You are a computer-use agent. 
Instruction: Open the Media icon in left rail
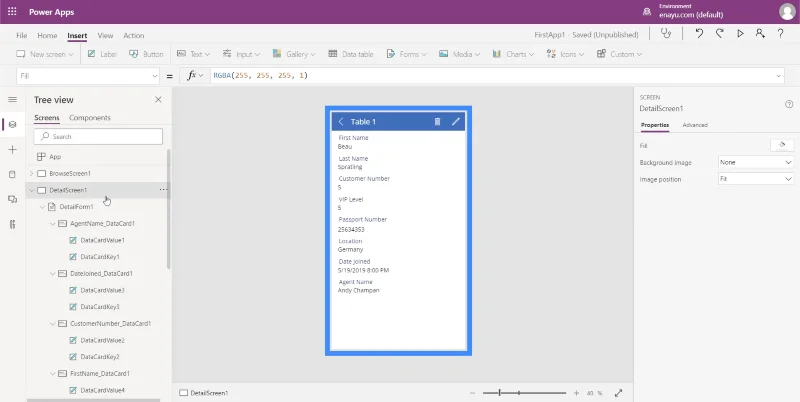pyautogui.click(x=12, y=199)
